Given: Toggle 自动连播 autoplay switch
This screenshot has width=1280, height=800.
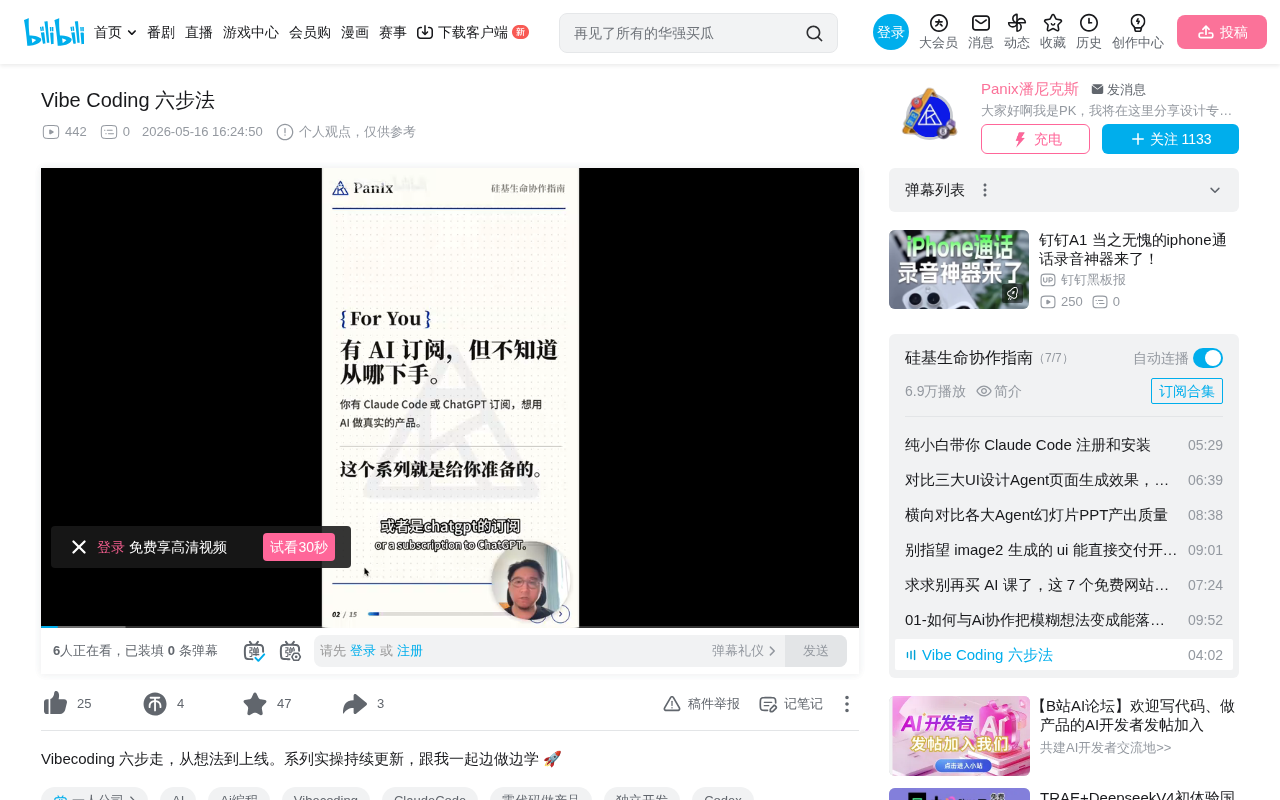Looking at the screenshot, I should [1208, 358].
